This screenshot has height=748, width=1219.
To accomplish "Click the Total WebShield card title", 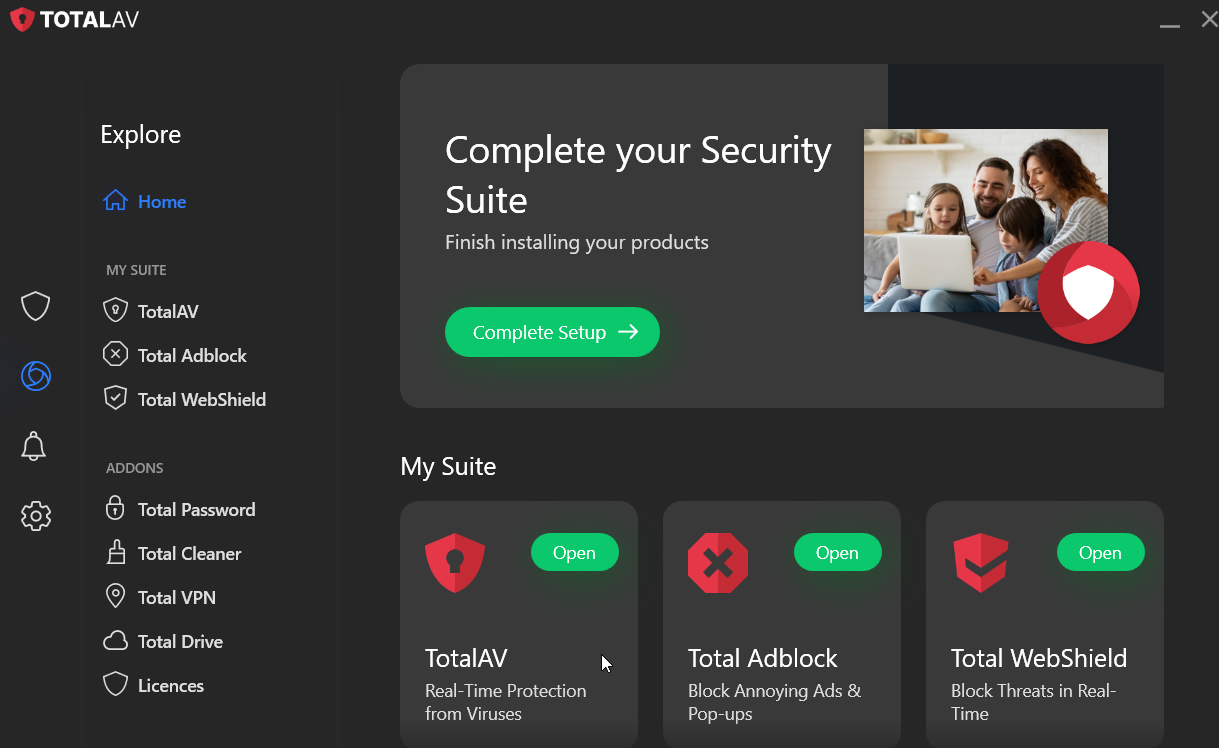I will tap(1039, 658).
